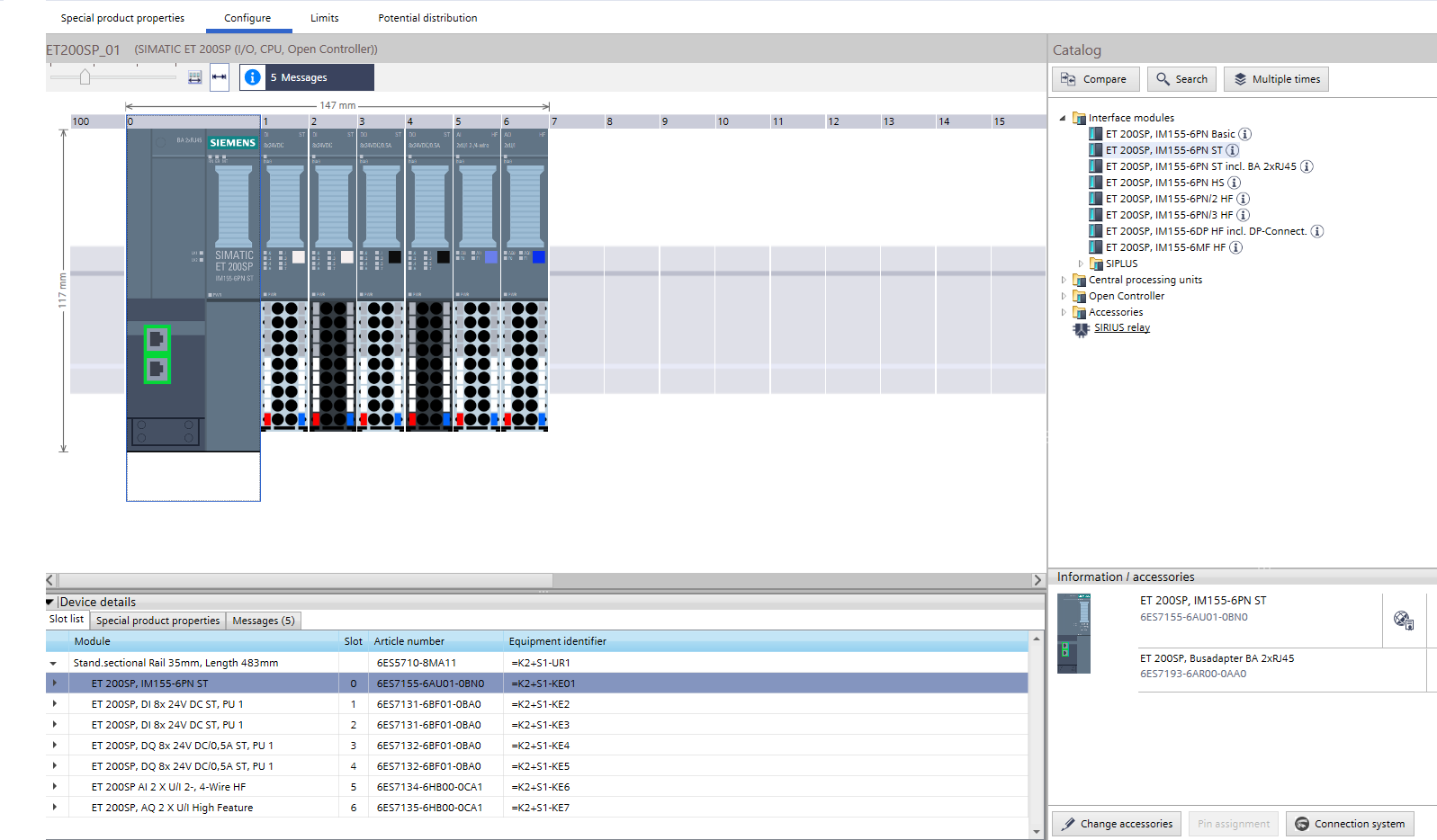Collapse the Interface modules folder
This screenshot has height=840, width=1437.
click(1063, 118)
